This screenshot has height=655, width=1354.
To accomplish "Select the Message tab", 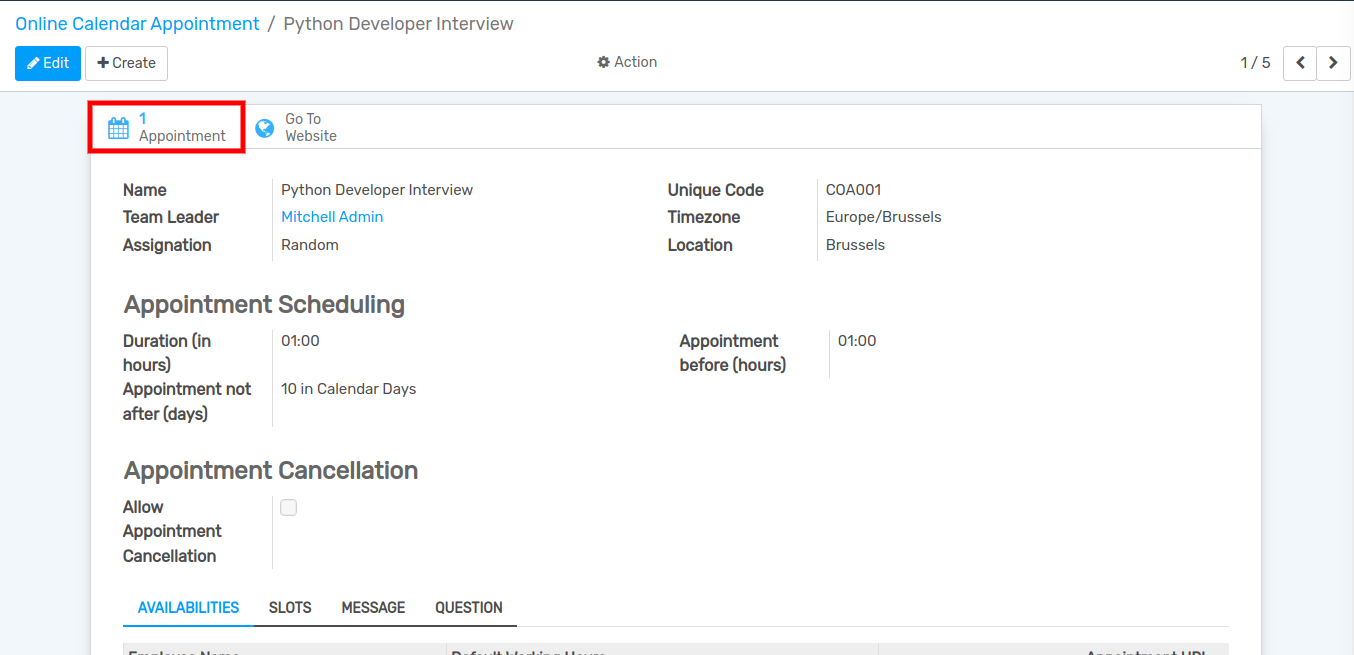I will pyautogui.click(x=373, y=608).
